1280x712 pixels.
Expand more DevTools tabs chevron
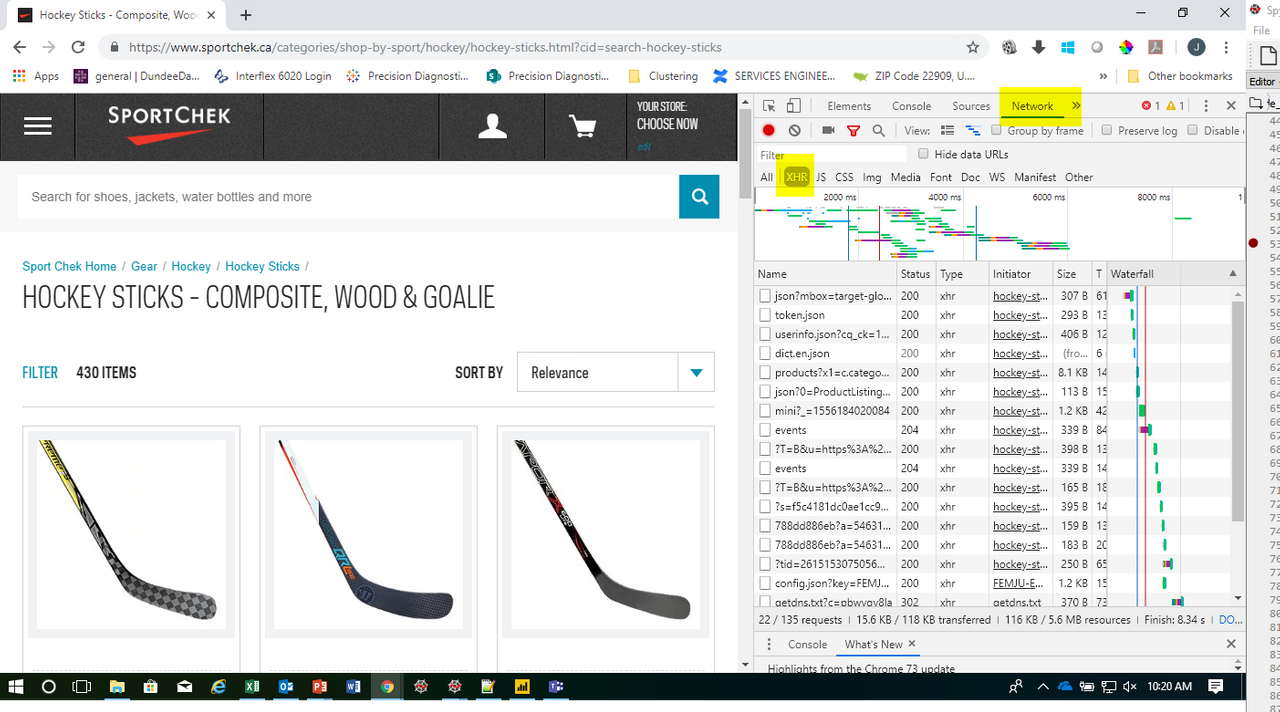pyautogui.click(x=1076, y=106)
